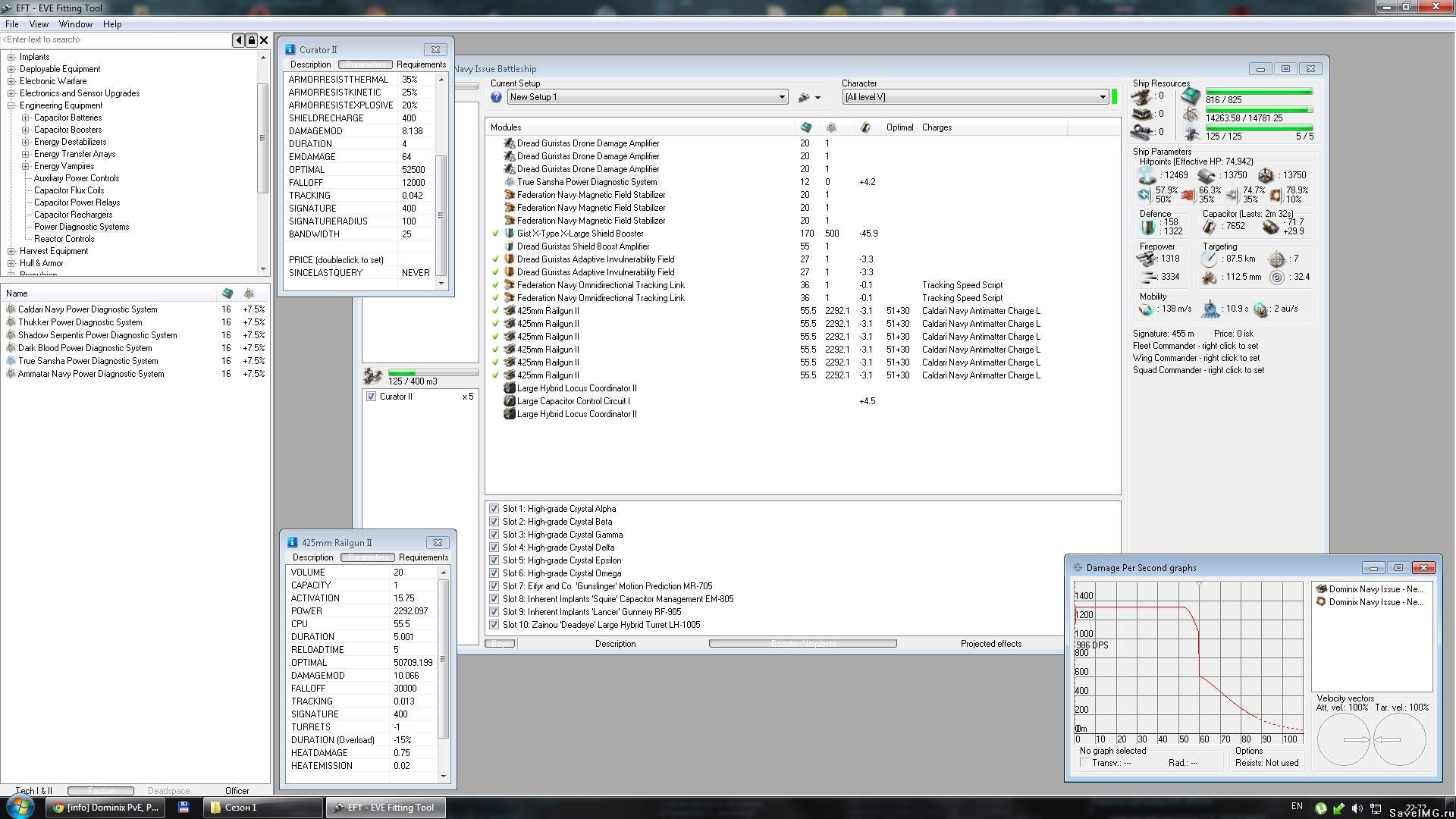Image resolution: width=1456 pixels, height=819 pixels.
Task: Click the capacitor icon in the Modules table header
Action: point(865,127)
